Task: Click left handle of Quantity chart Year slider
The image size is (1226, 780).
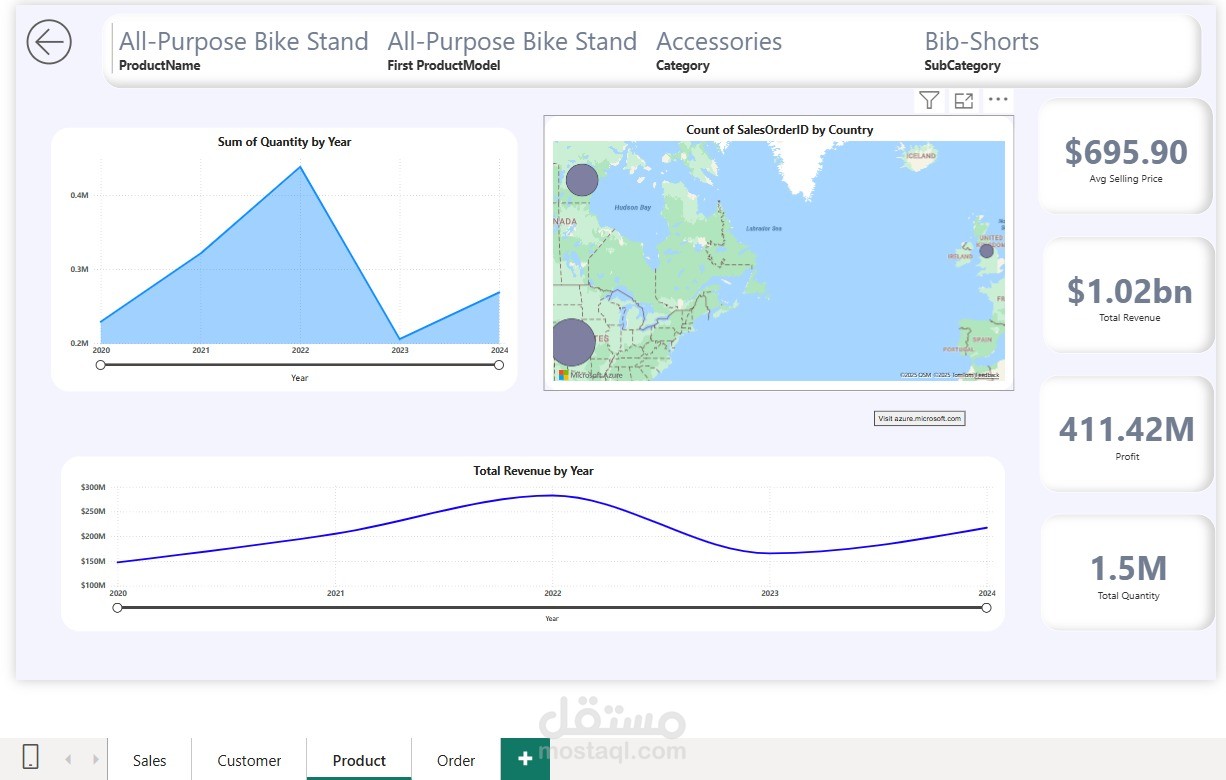Action: click(x=101, y=365)
